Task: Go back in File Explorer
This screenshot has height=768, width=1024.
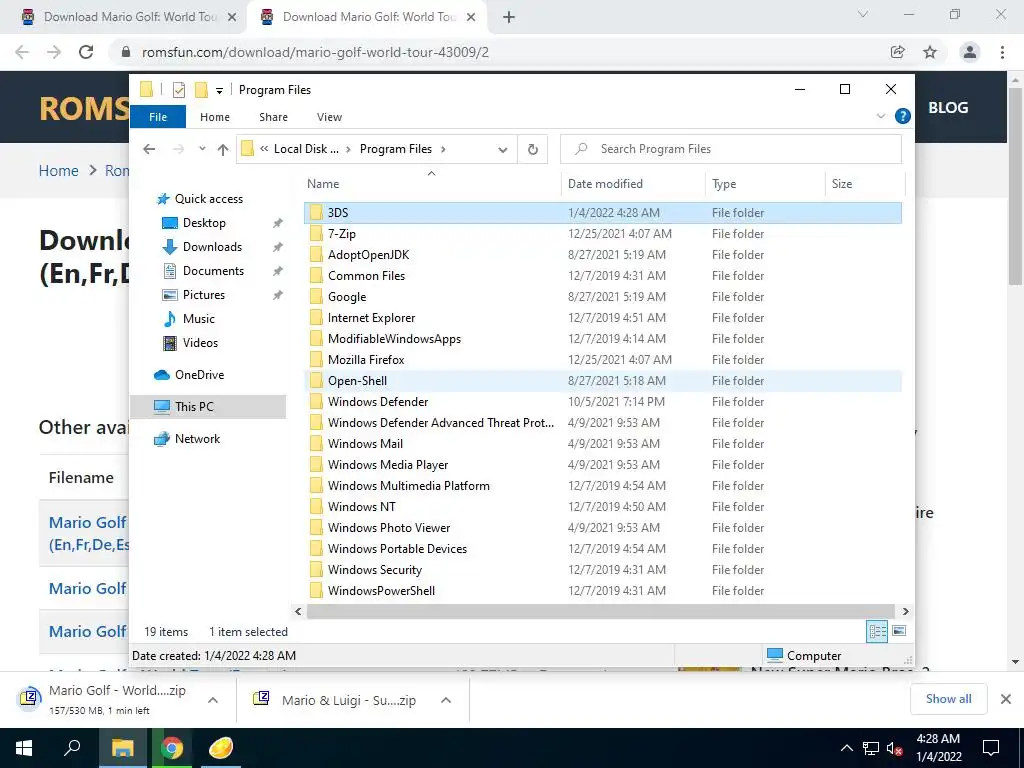Action: click(x=150, y=150)
